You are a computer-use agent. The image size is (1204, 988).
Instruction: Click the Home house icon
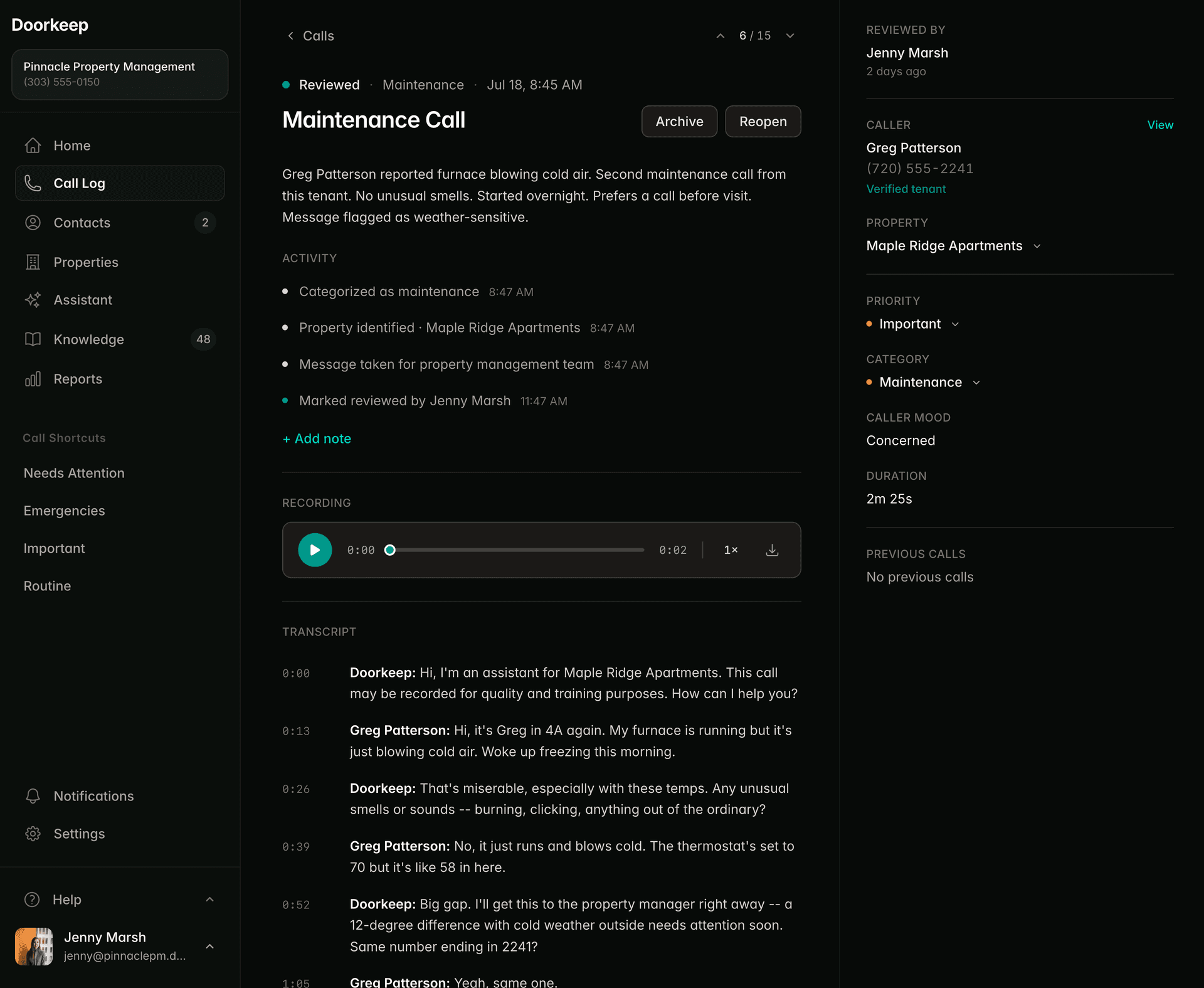coord(33,146)
